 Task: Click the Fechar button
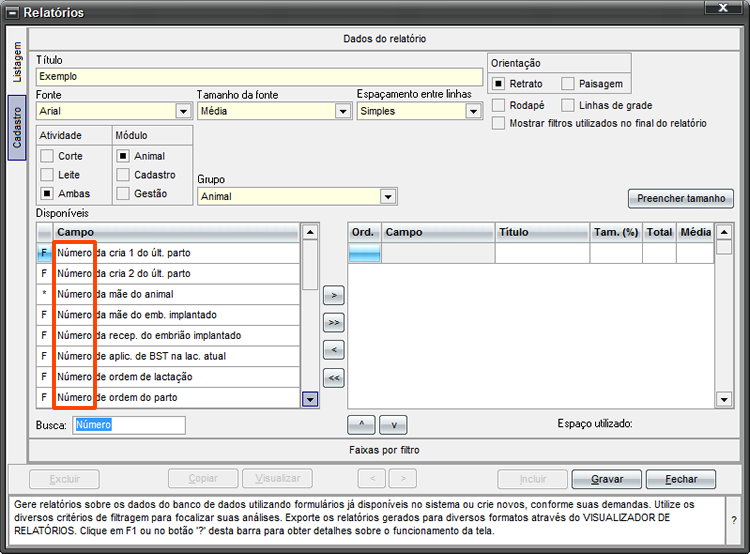pyautogui.click(x=681, y=479)
